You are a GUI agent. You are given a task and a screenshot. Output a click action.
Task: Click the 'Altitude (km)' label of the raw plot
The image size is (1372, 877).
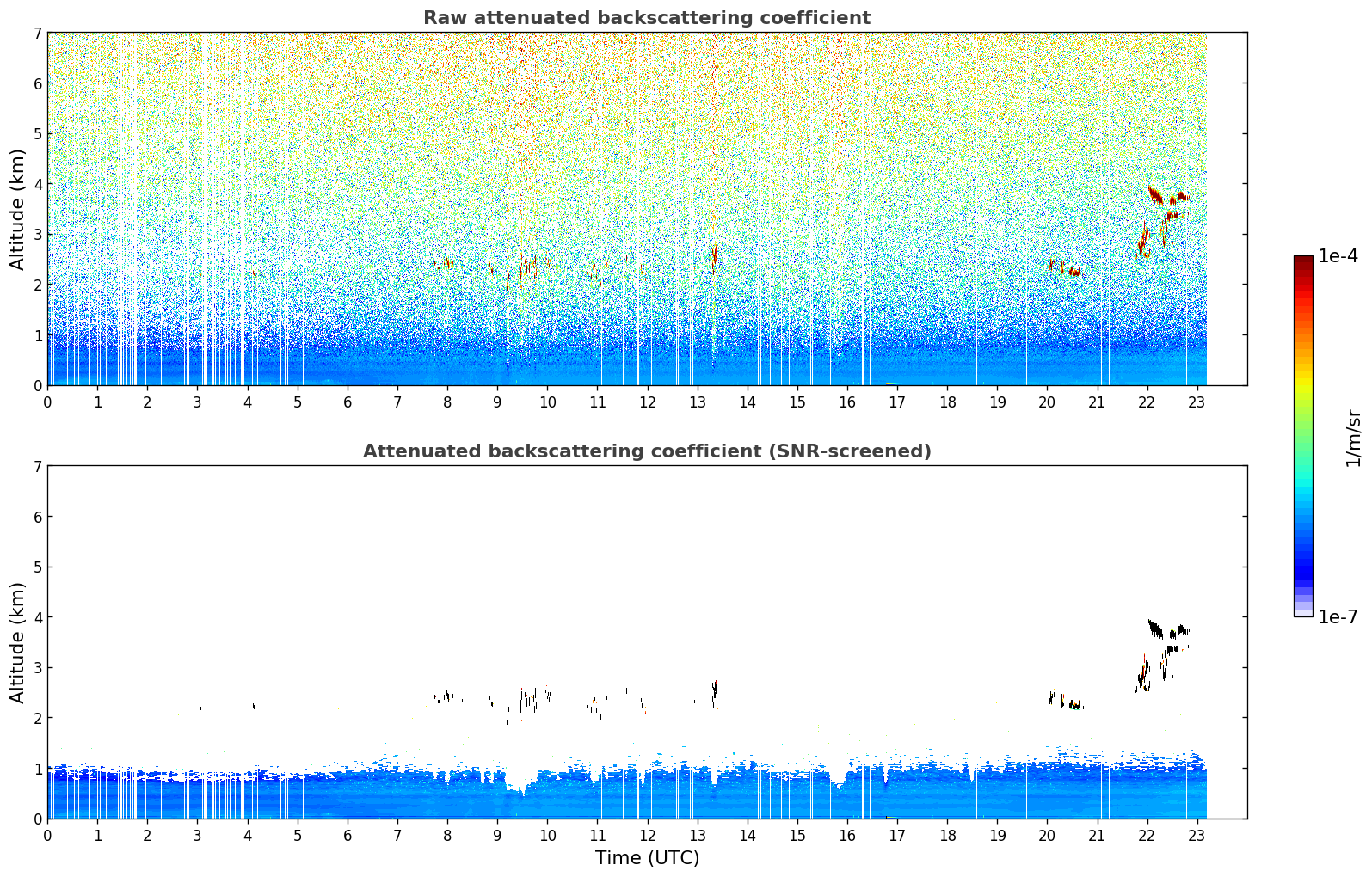pos(18,209)
